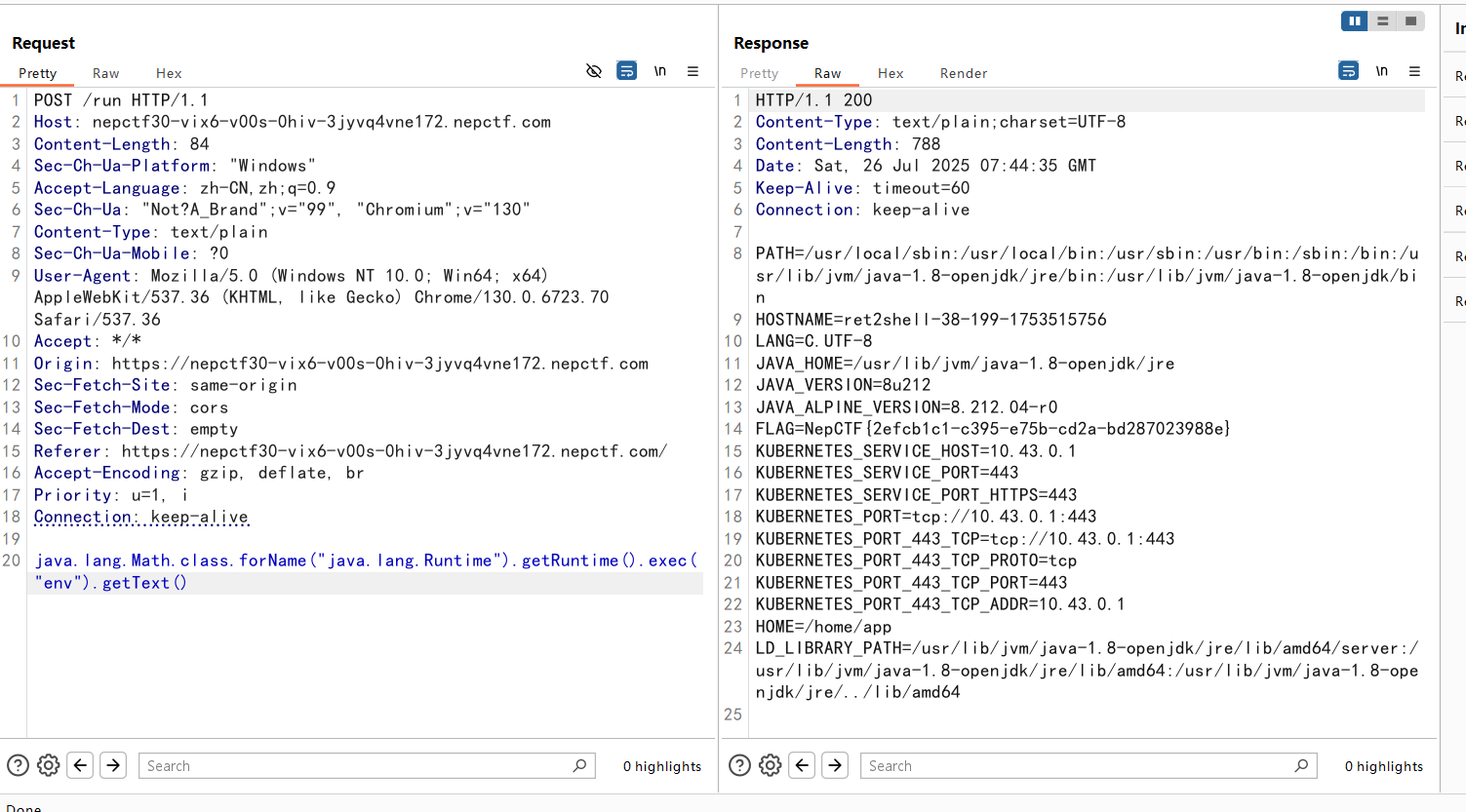This screenshot has height=812, width=1466.
Task: Switch Response view to Hex tab
Action: click(891, 73)
